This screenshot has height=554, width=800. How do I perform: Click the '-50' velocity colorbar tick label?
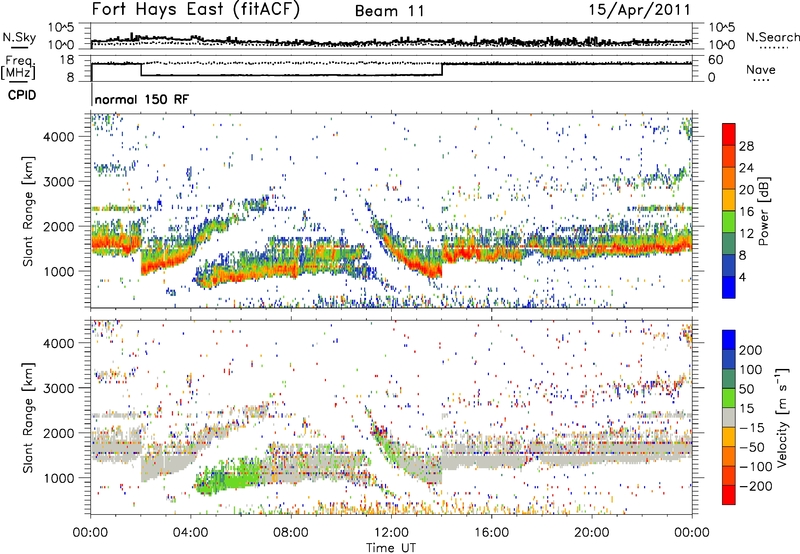[753, 447]
